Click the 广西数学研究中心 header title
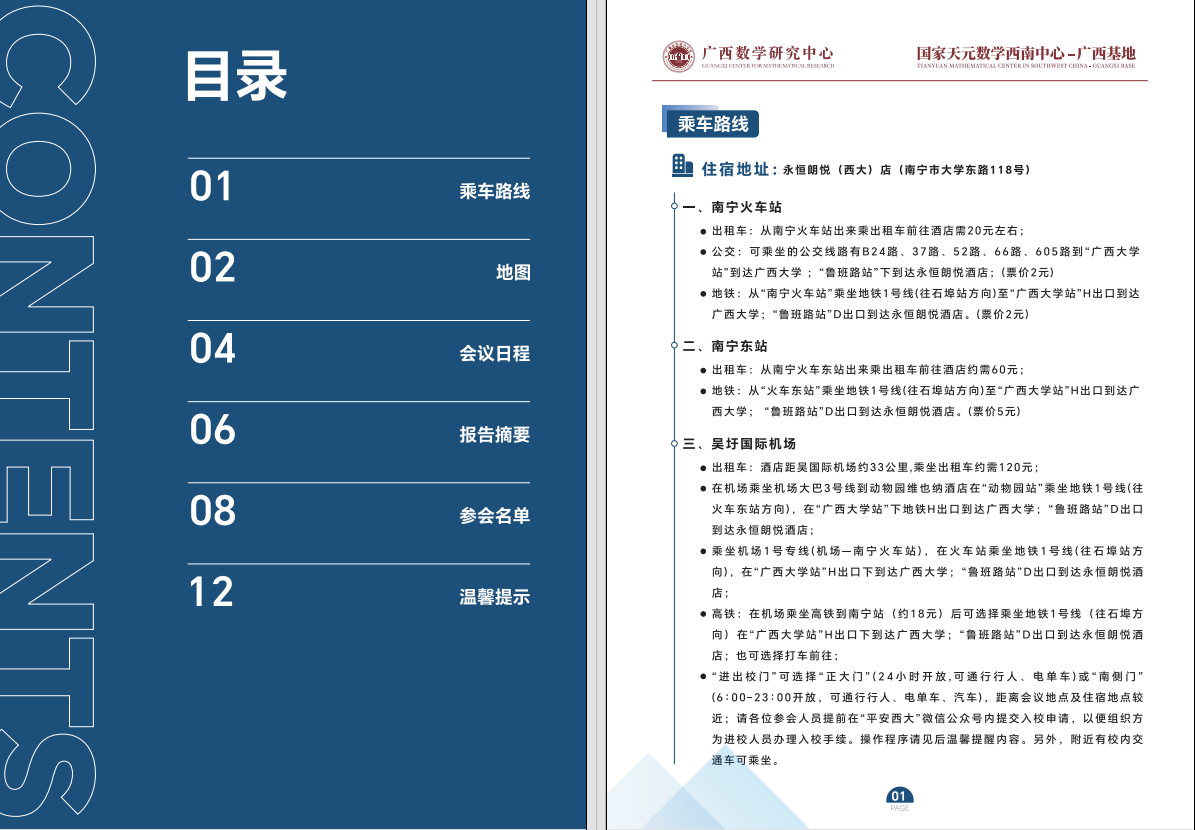The image size is (1195, 830). coord(767,53)
